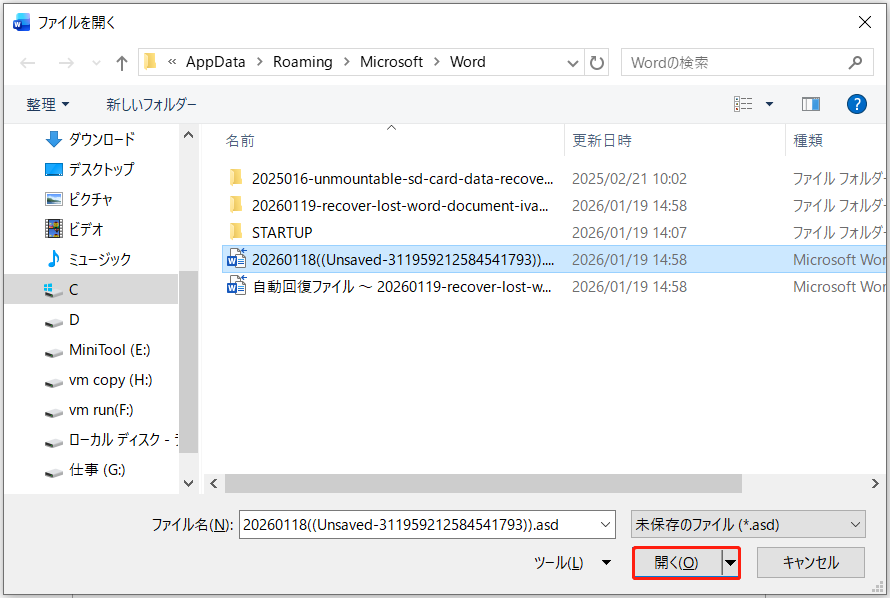Click the 2025/02/21 10:02 date cell
Viewport: 890px width, 598px height.
[x=629, y=179]
